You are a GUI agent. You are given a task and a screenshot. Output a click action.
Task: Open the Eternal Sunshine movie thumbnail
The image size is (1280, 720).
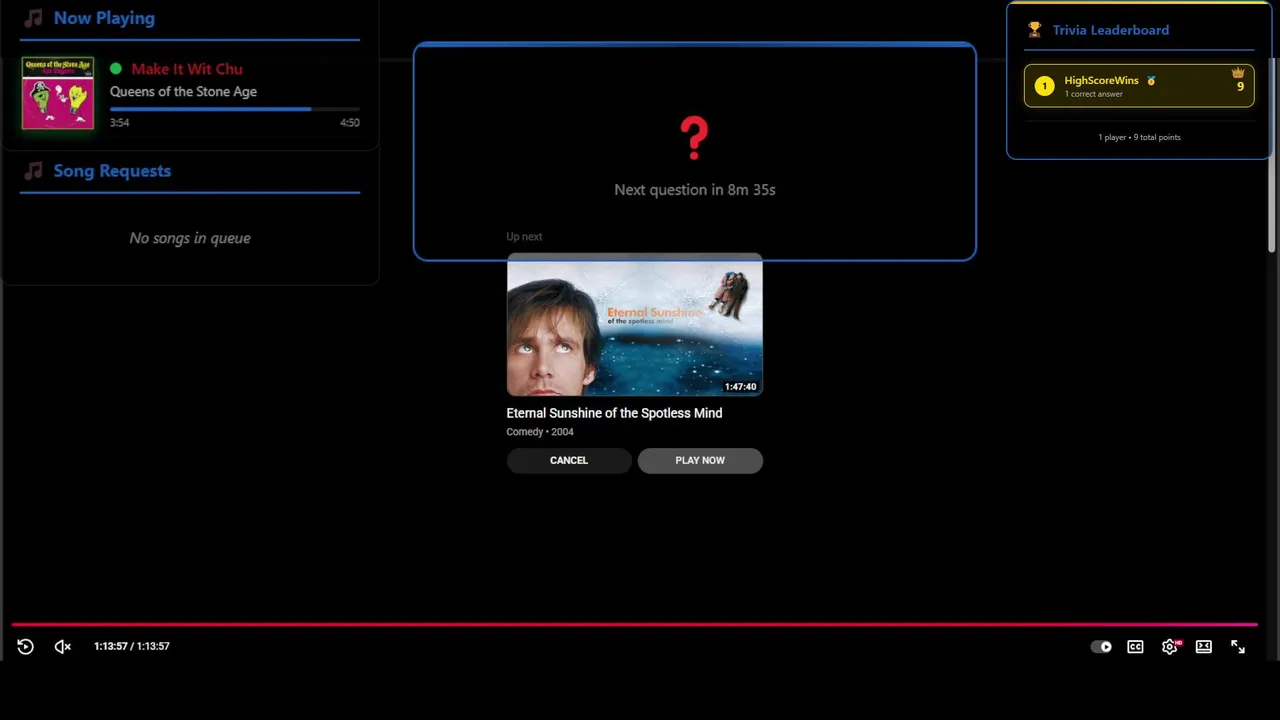click(635, 325)
